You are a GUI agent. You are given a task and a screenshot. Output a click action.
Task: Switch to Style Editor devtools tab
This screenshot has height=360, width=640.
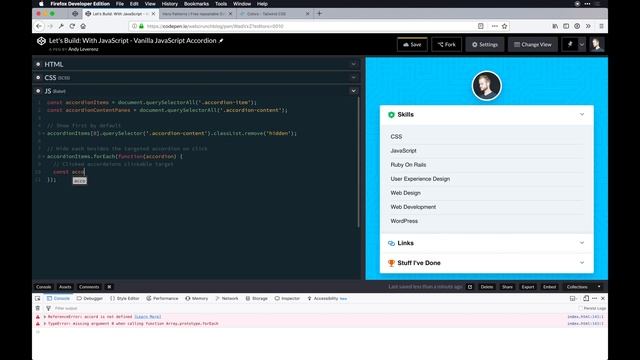tap(125, 298)
